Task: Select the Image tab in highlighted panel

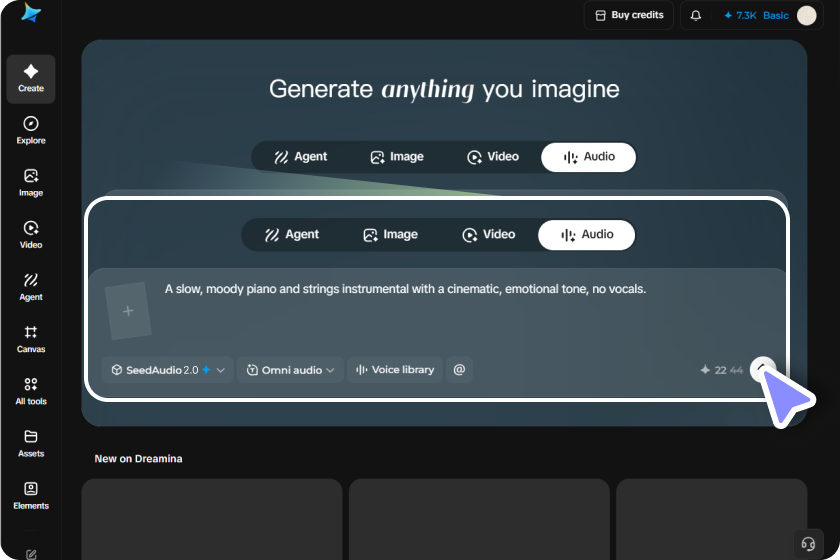Action: (391, 235)
